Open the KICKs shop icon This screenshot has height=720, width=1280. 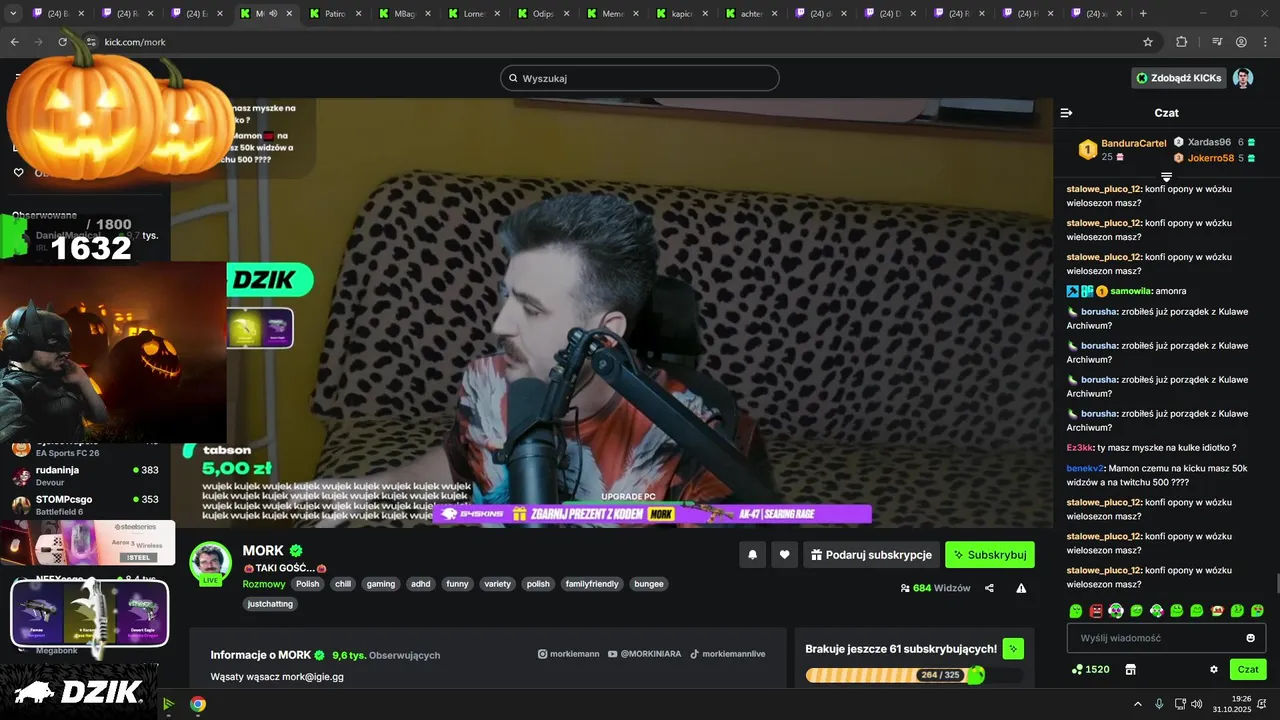coord(1131,669)
